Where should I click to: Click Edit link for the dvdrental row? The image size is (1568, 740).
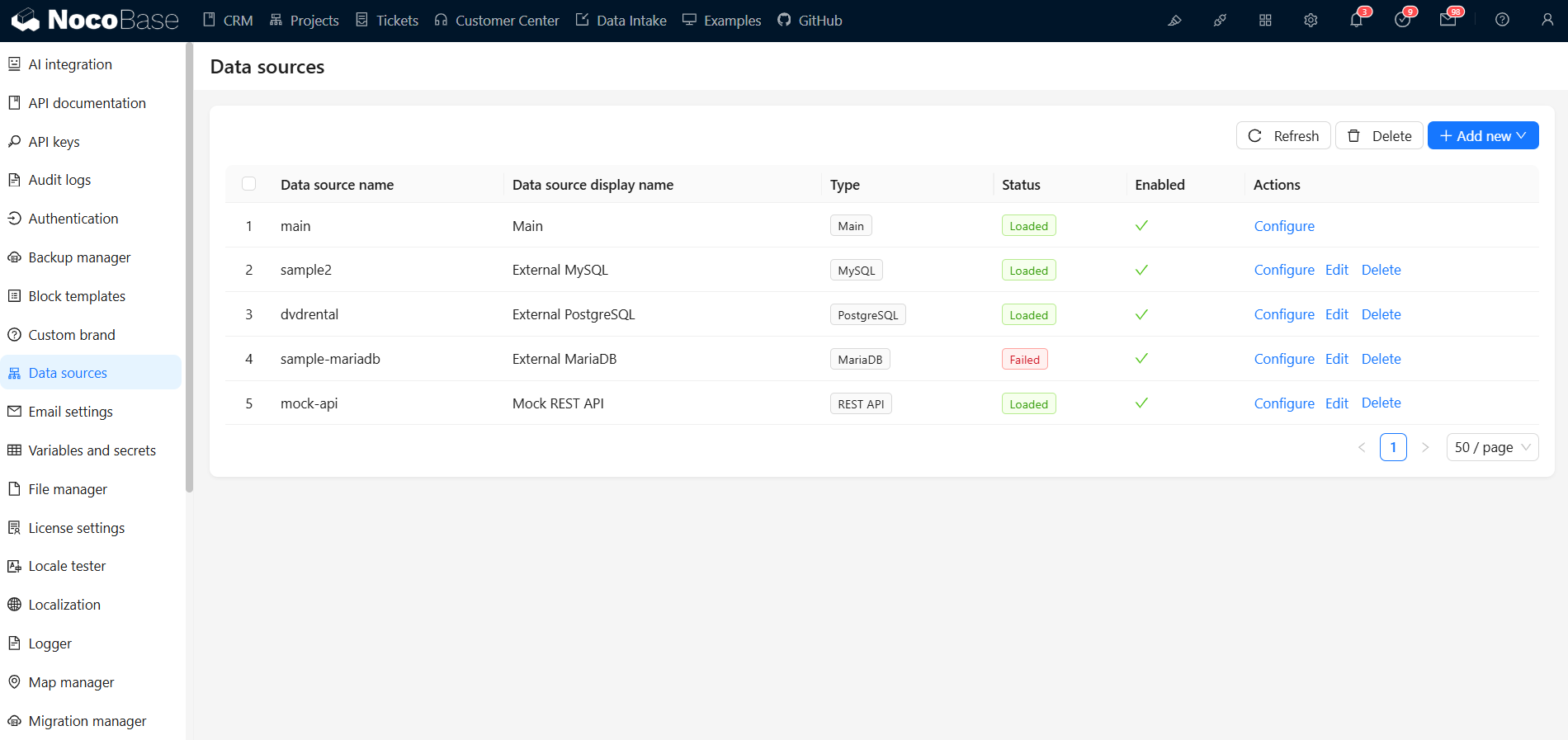(1336, 314)
